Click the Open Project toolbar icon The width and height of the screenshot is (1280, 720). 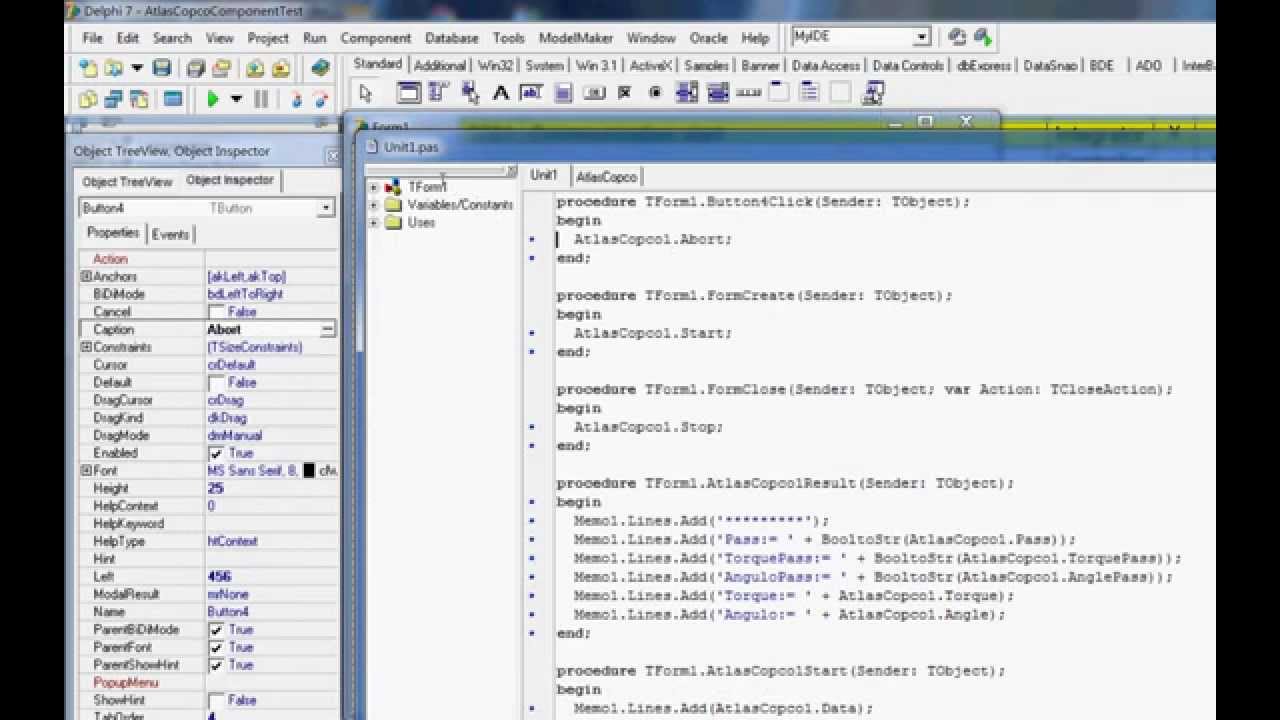[220, 69]
